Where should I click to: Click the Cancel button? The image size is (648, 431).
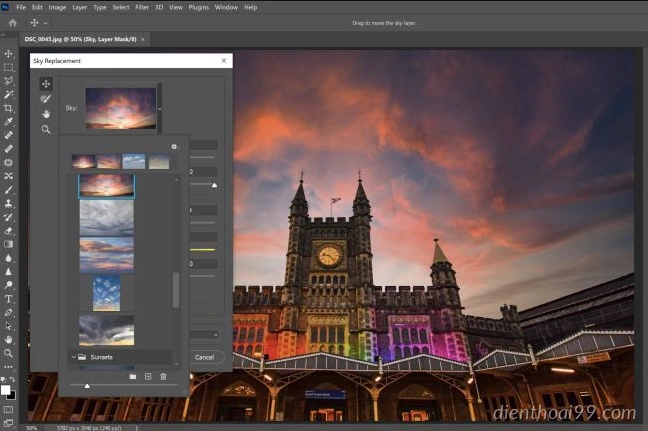[x=205, y=357]
